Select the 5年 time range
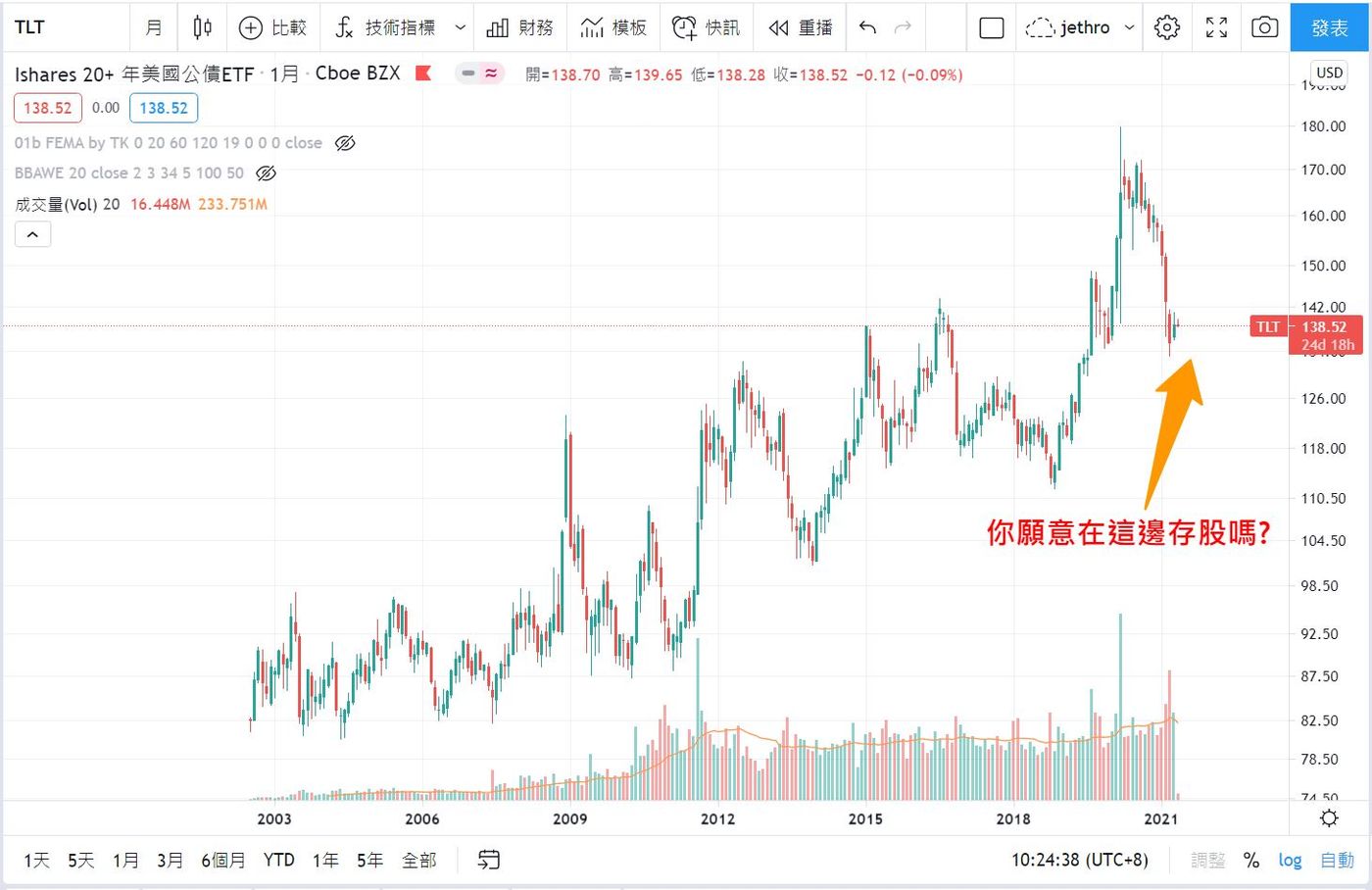The image size is (1372, 890). click(x=369, y=860)
